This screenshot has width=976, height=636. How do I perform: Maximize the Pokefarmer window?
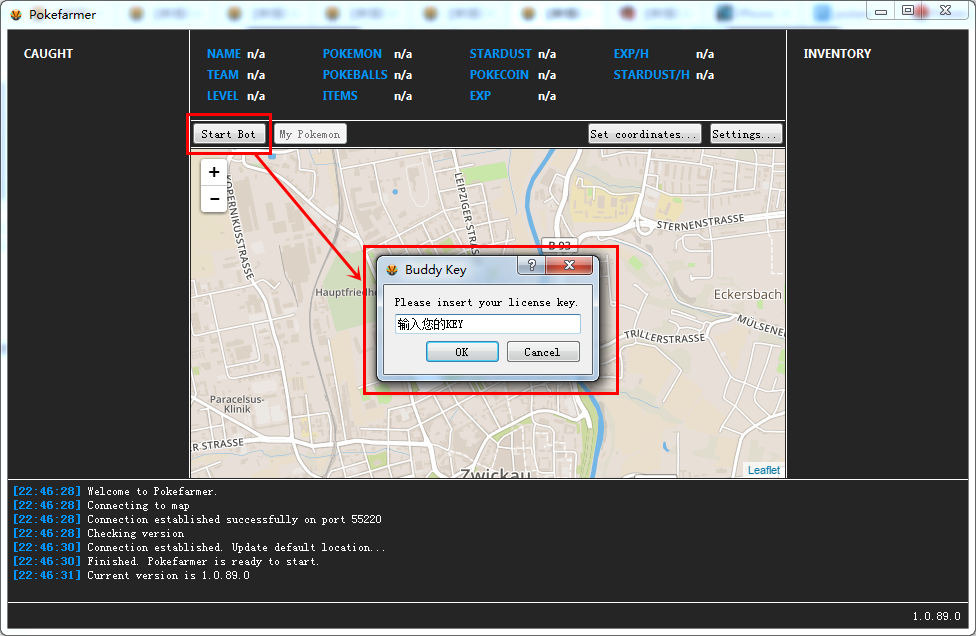908,10
